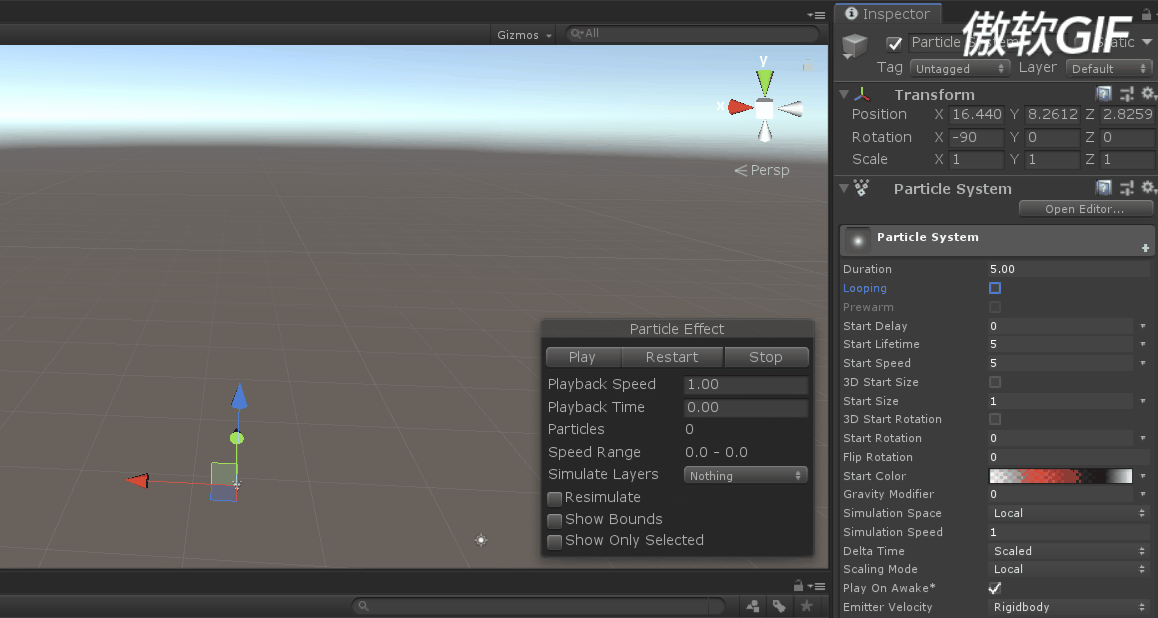The image size is (1158, 618).
Task: Click the Duration value field
Action: point(1069,269)
